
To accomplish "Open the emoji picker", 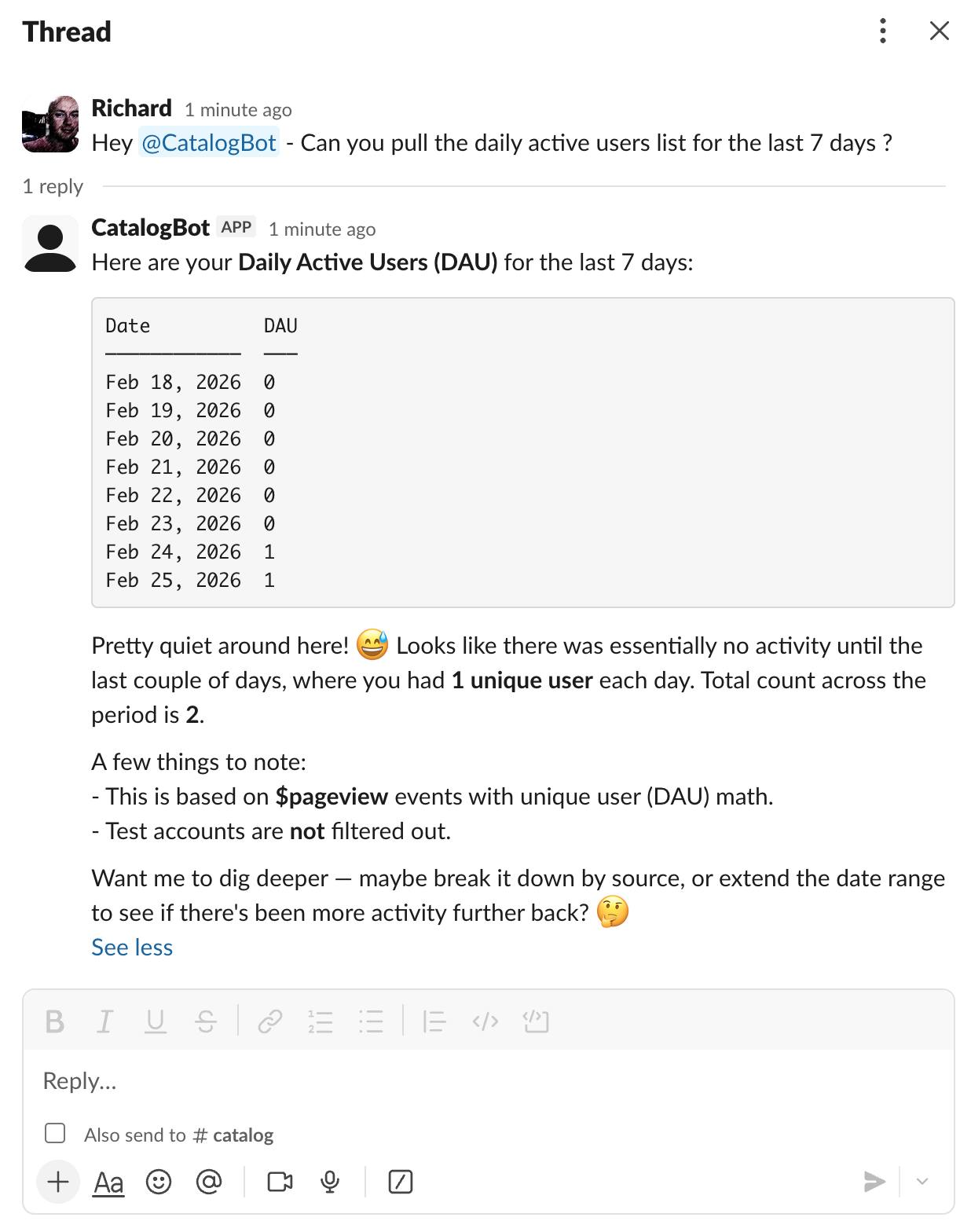I will [159, 1182].
